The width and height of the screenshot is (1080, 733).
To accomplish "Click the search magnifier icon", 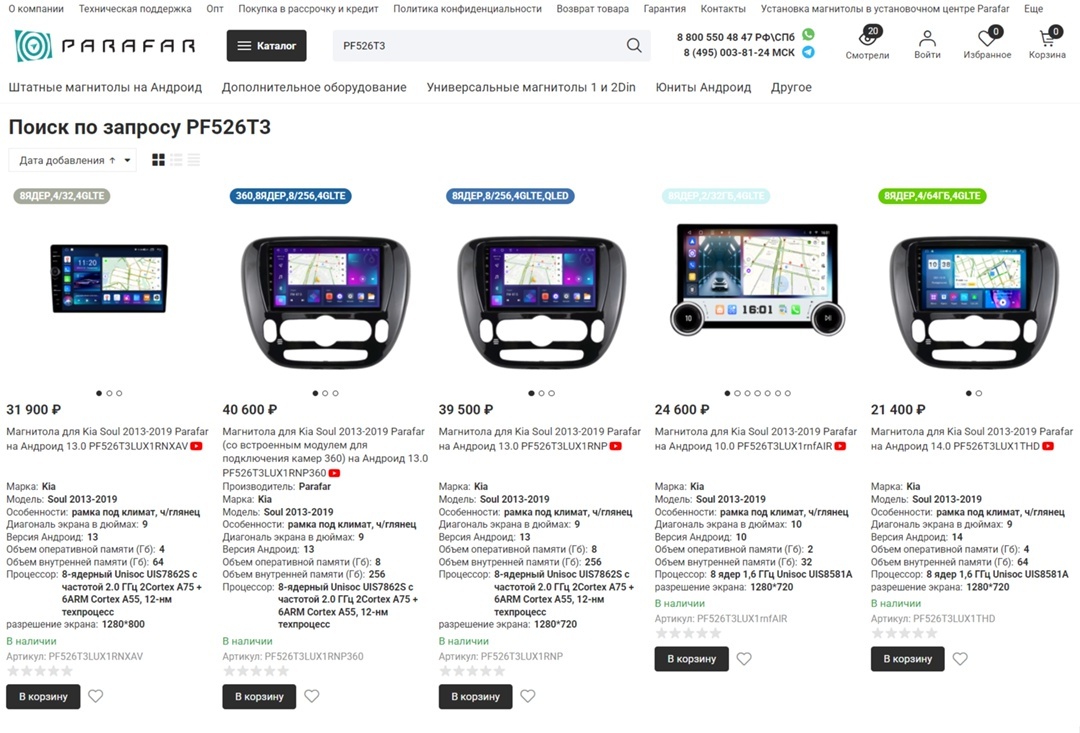I will [634, 45].
